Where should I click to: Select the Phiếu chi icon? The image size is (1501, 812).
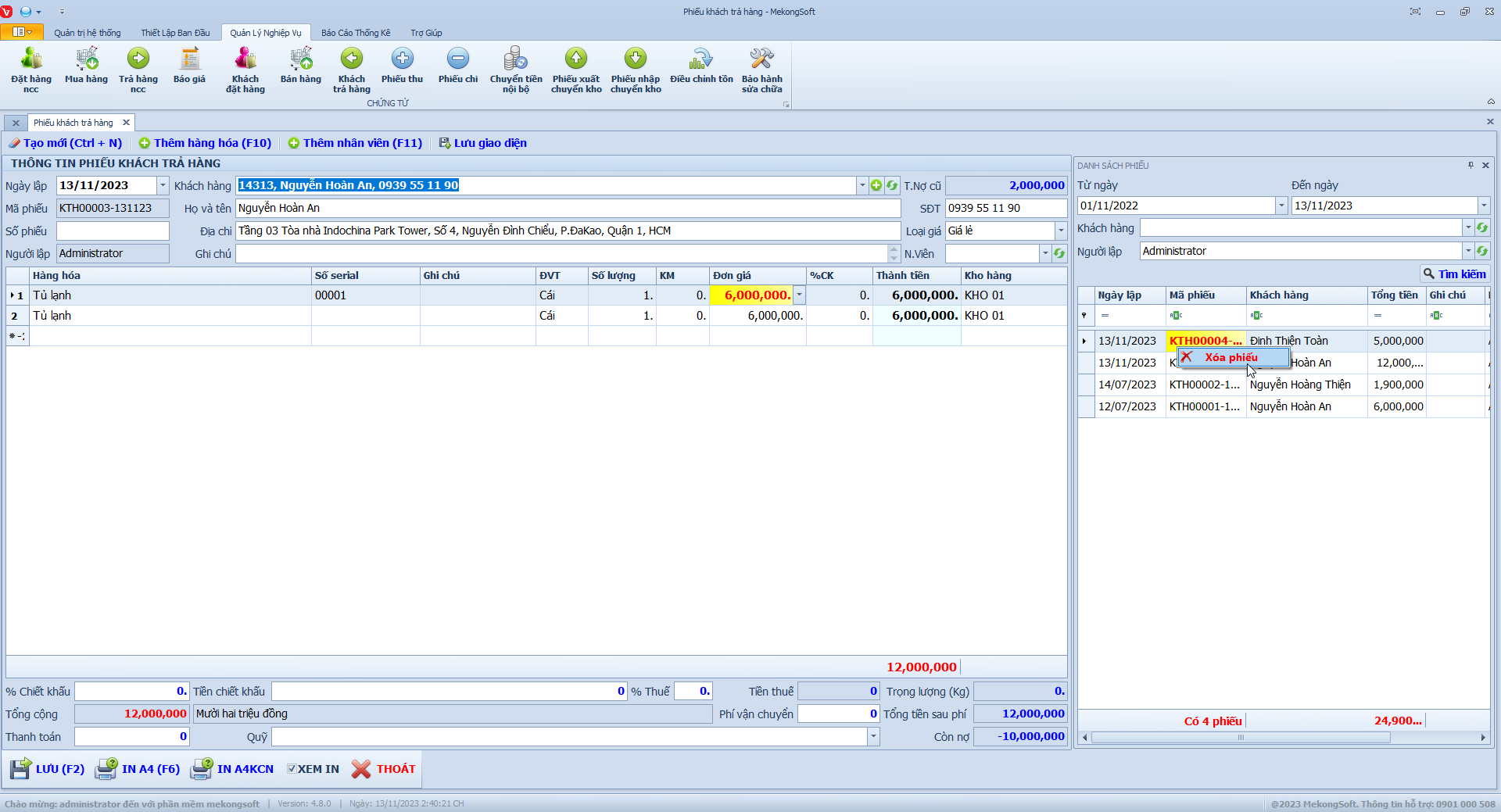pyautogui.click(x=458, y=59)
